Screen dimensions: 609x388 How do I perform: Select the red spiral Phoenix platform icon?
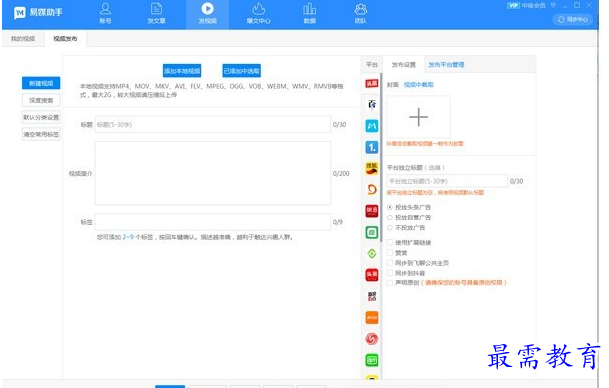372,339
